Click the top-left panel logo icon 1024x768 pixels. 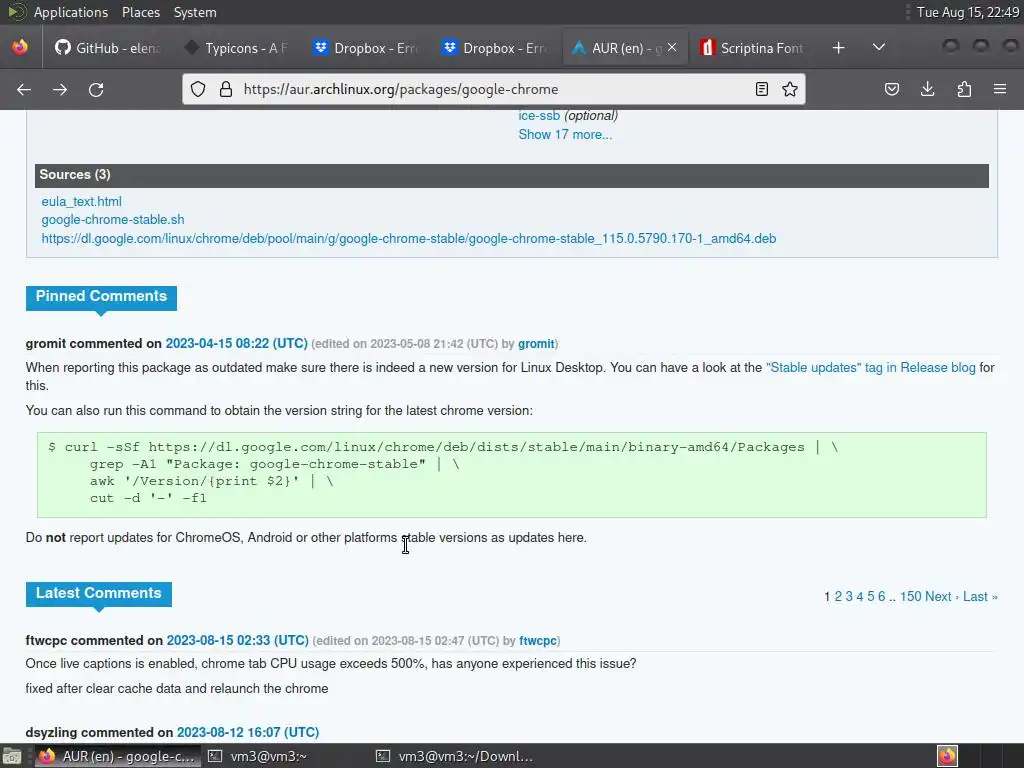[16, 12]
